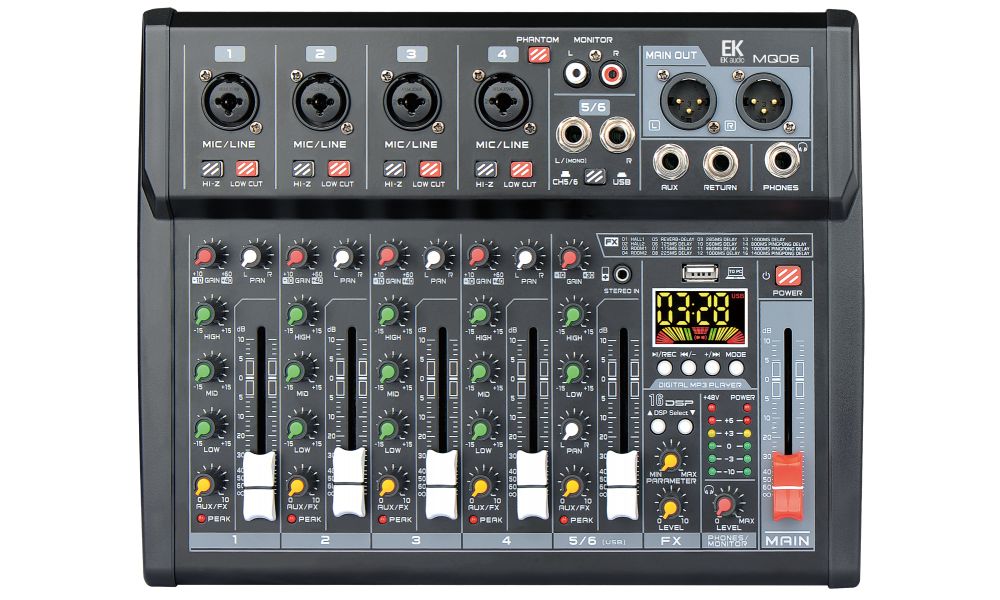This screenshot has width=1000, height=600.
Task: Toggle the PHANTOM power switch
Action: click(x=539, y=55)
